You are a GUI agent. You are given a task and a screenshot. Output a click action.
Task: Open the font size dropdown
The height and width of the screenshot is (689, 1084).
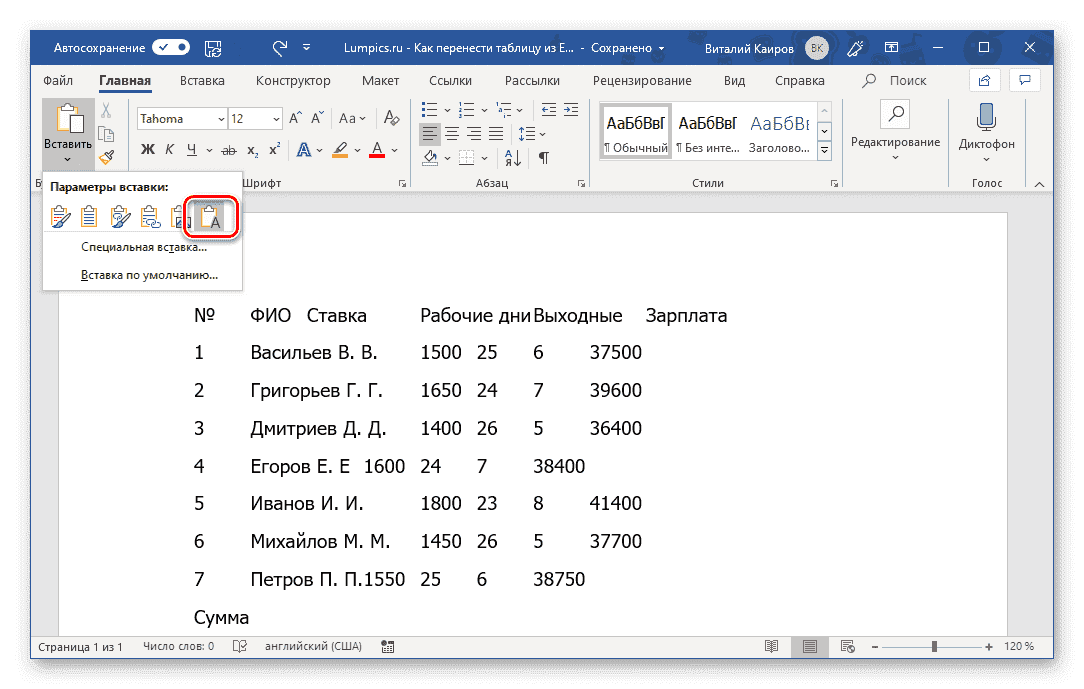click(x=276, y=118)
